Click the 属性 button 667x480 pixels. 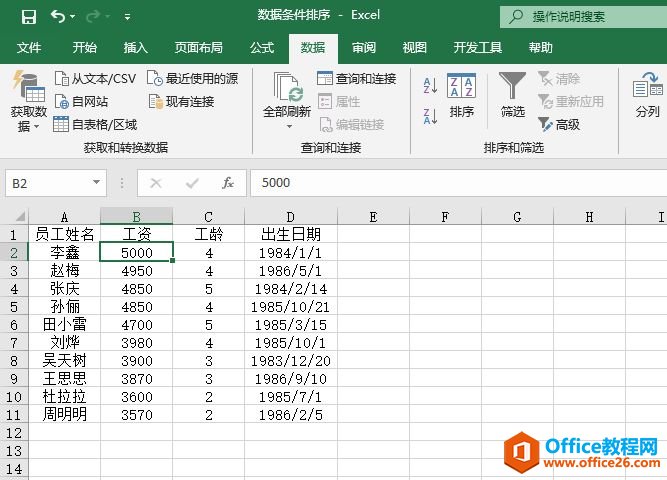[x=339, y=102]
